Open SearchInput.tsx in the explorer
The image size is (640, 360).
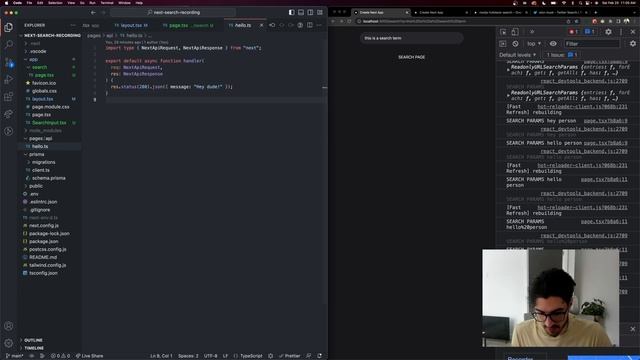(49, 123)
